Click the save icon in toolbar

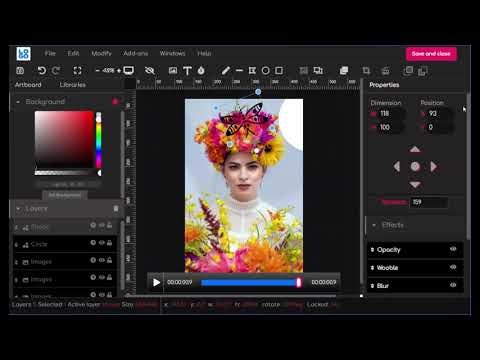tap(20, 70)
